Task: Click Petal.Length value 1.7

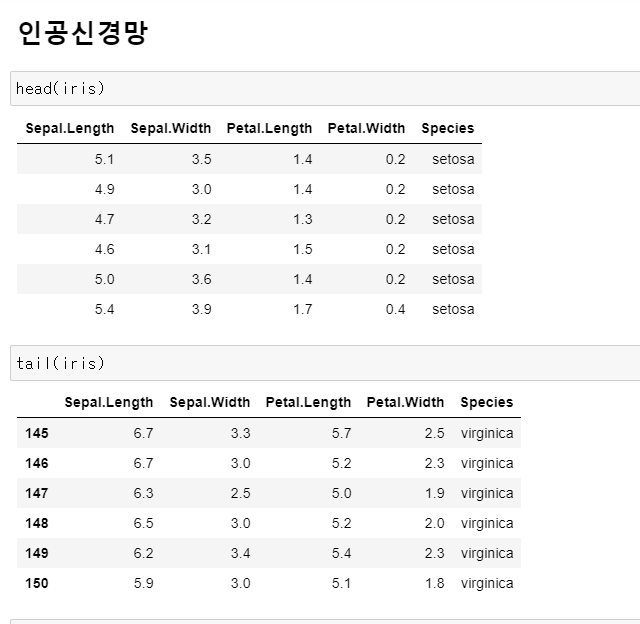Action: click(x=303, y=309)
